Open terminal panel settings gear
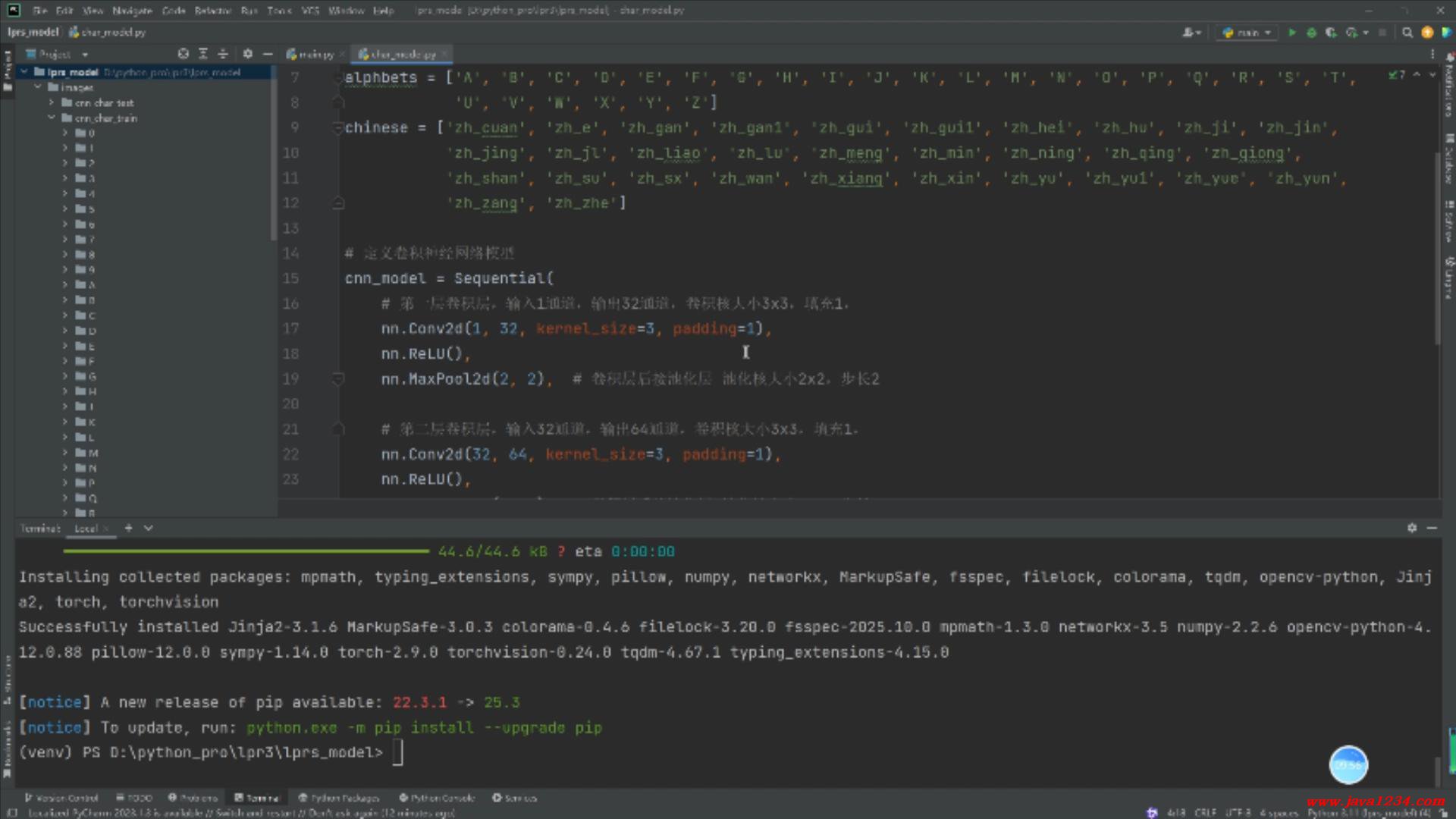 (x=1412, y=528)
